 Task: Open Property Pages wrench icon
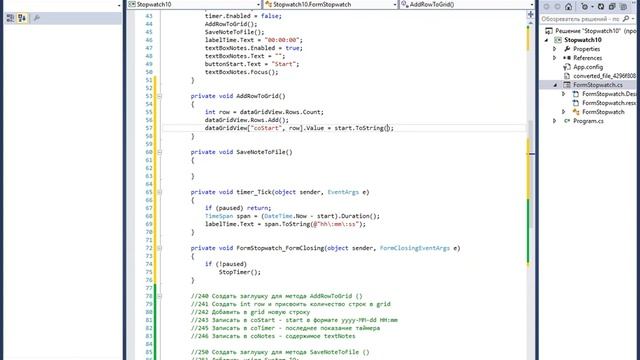37,18
